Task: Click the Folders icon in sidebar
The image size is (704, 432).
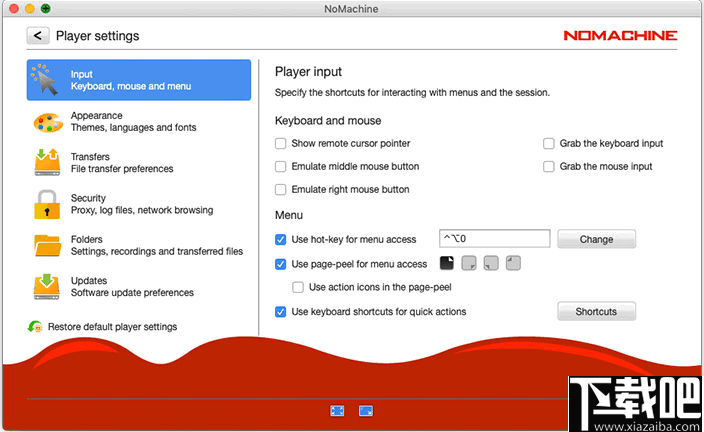Action: click(48, 245)
